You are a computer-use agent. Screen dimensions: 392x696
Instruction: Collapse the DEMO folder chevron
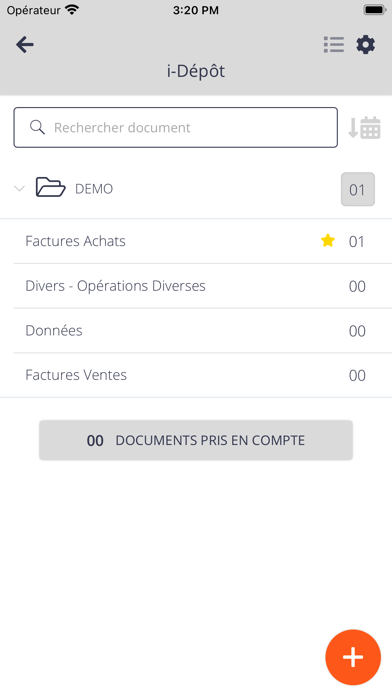[19, 189]
